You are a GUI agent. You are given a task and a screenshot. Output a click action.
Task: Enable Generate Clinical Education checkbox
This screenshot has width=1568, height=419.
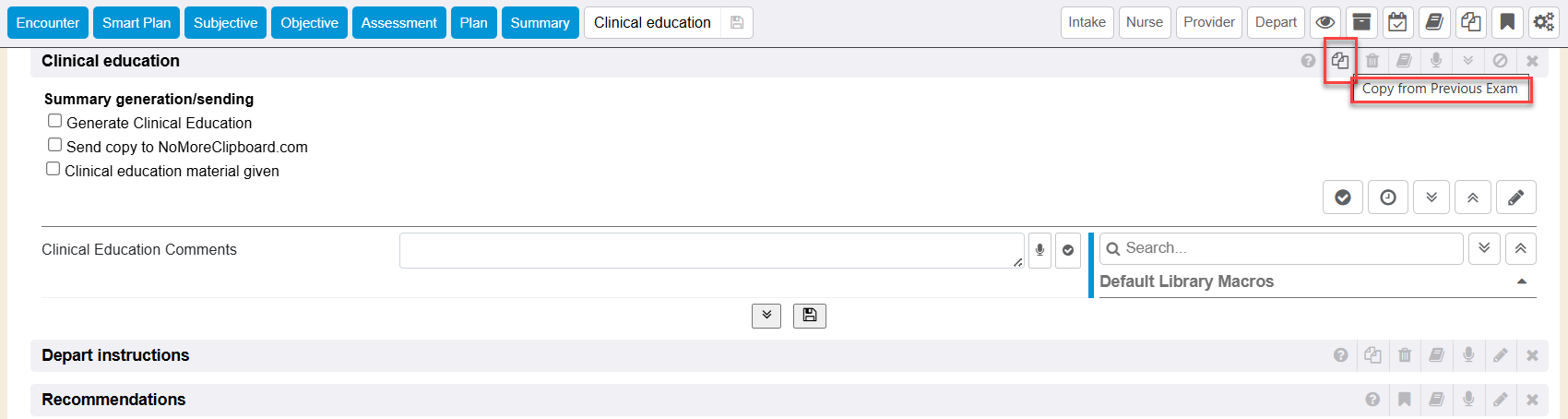(55, 121)
